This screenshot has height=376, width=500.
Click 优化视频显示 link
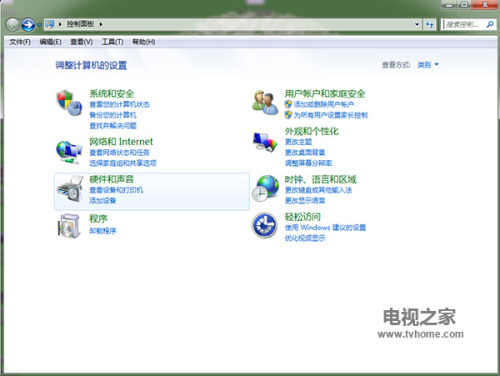305,238
